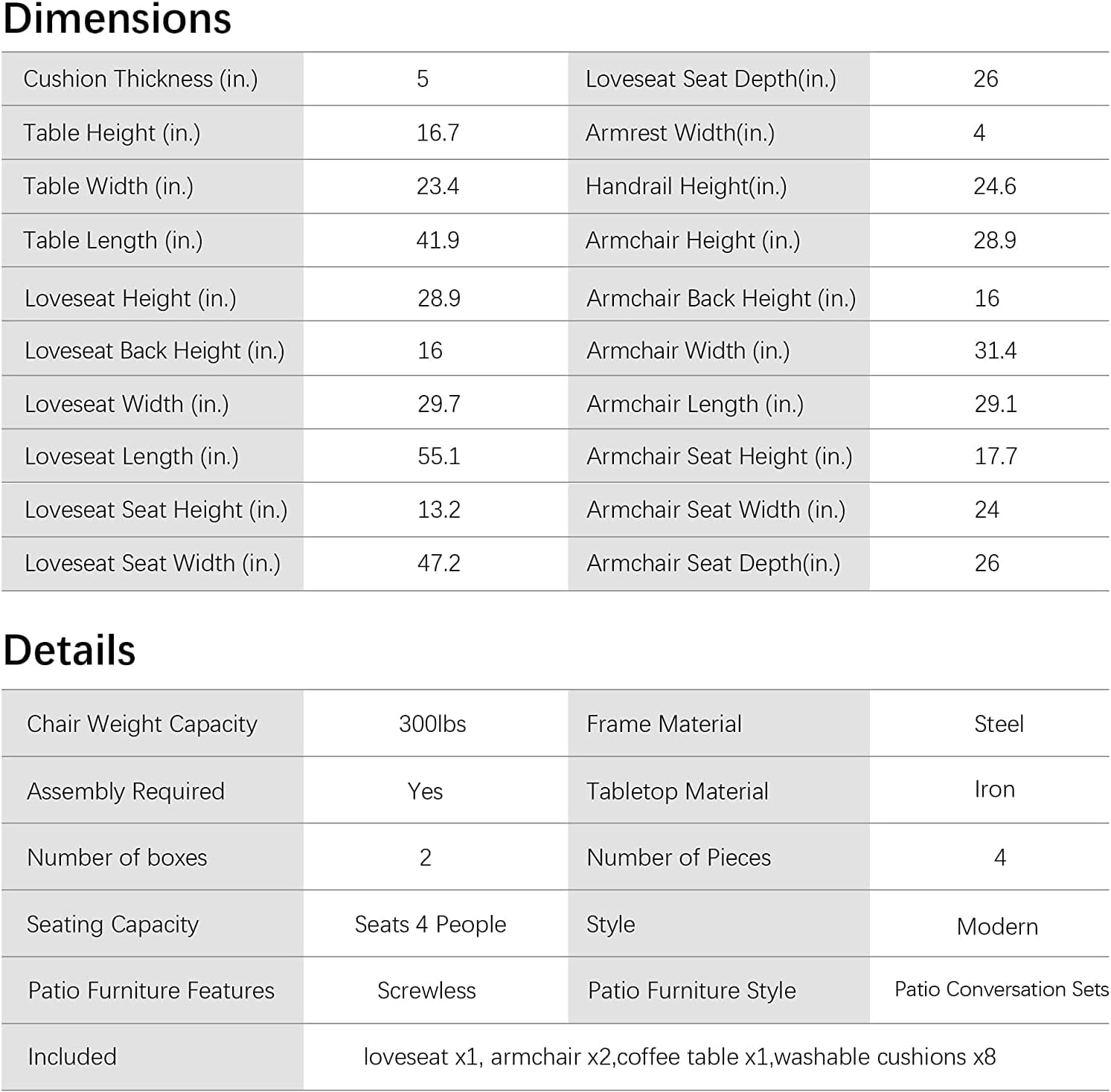Viewport: 1111px width, 1092px height.
Task: Select the Armchair Seat Depth(in.) label
Action: click(714, 563)
